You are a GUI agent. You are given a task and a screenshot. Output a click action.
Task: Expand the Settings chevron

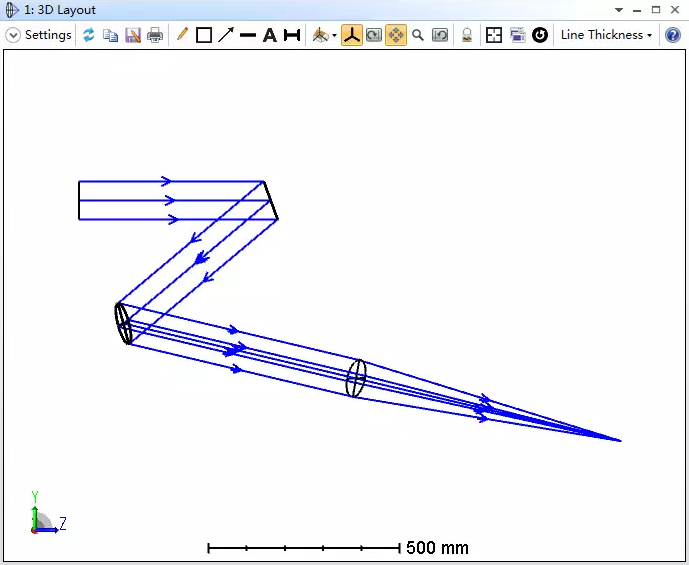13,35
